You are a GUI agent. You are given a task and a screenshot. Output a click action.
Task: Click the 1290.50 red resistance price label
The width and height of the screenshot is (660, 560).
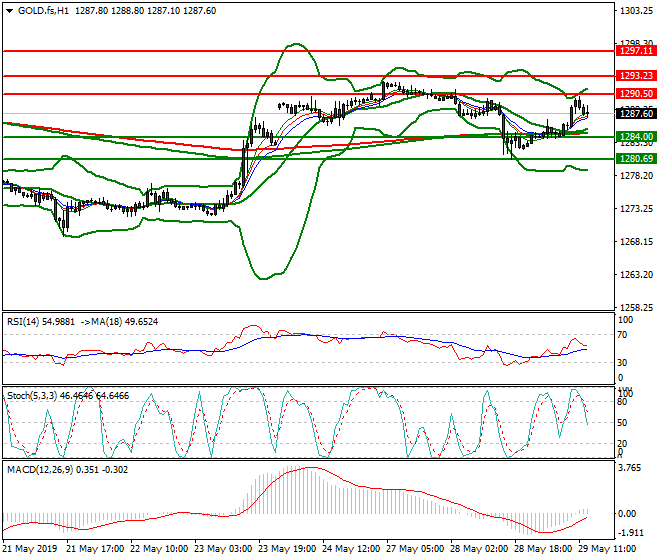[x=636, y=93]
